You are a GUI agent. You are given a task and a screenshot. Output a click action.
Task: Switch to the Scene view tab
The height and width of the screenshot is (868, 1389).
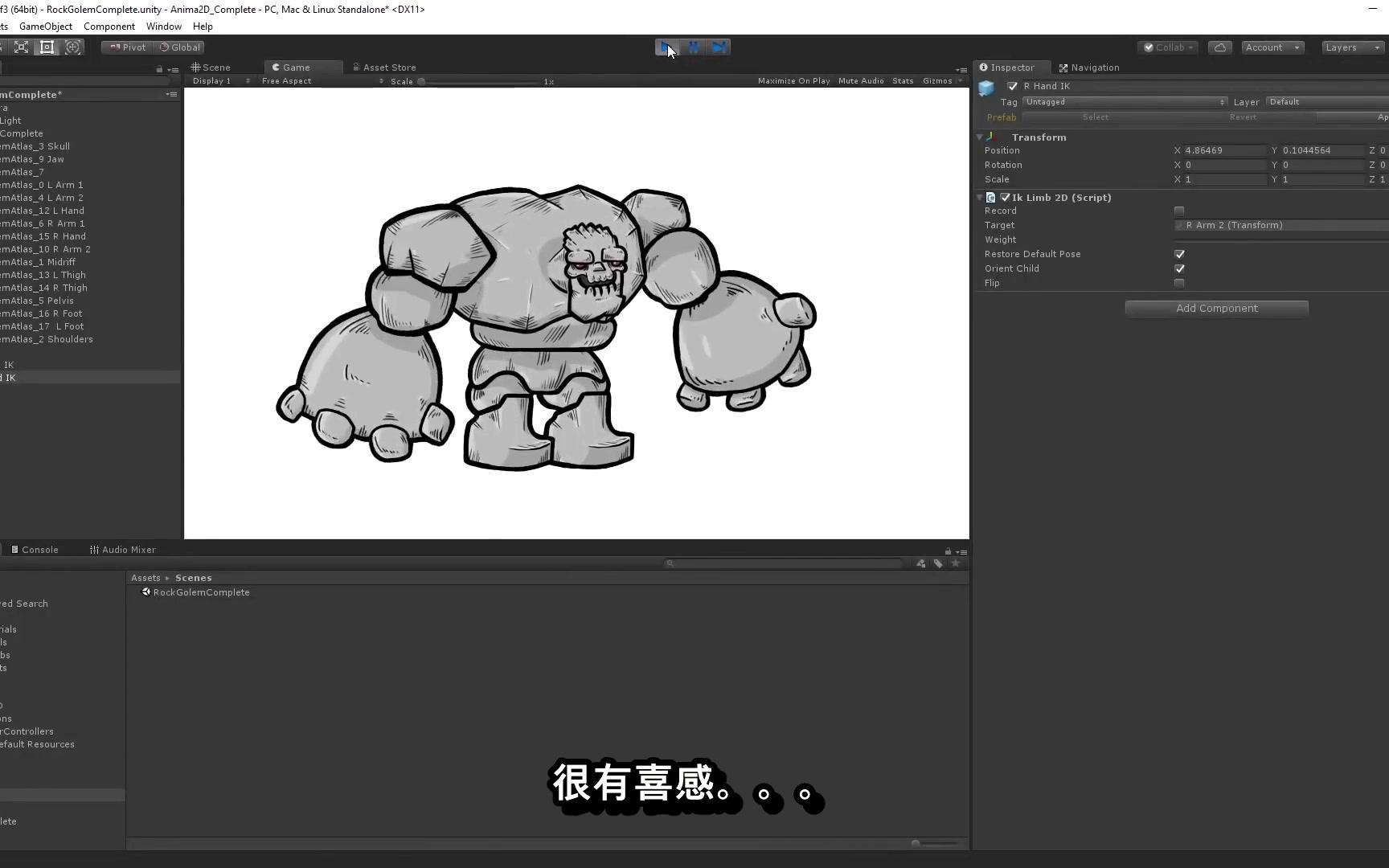click(x=211, y=67)
